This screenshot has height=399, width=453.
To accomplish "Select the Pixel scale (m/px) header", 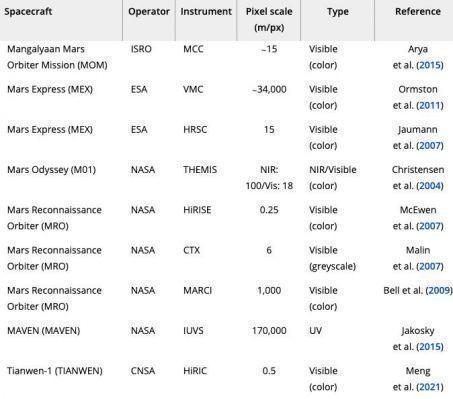I will pos(269,19).
